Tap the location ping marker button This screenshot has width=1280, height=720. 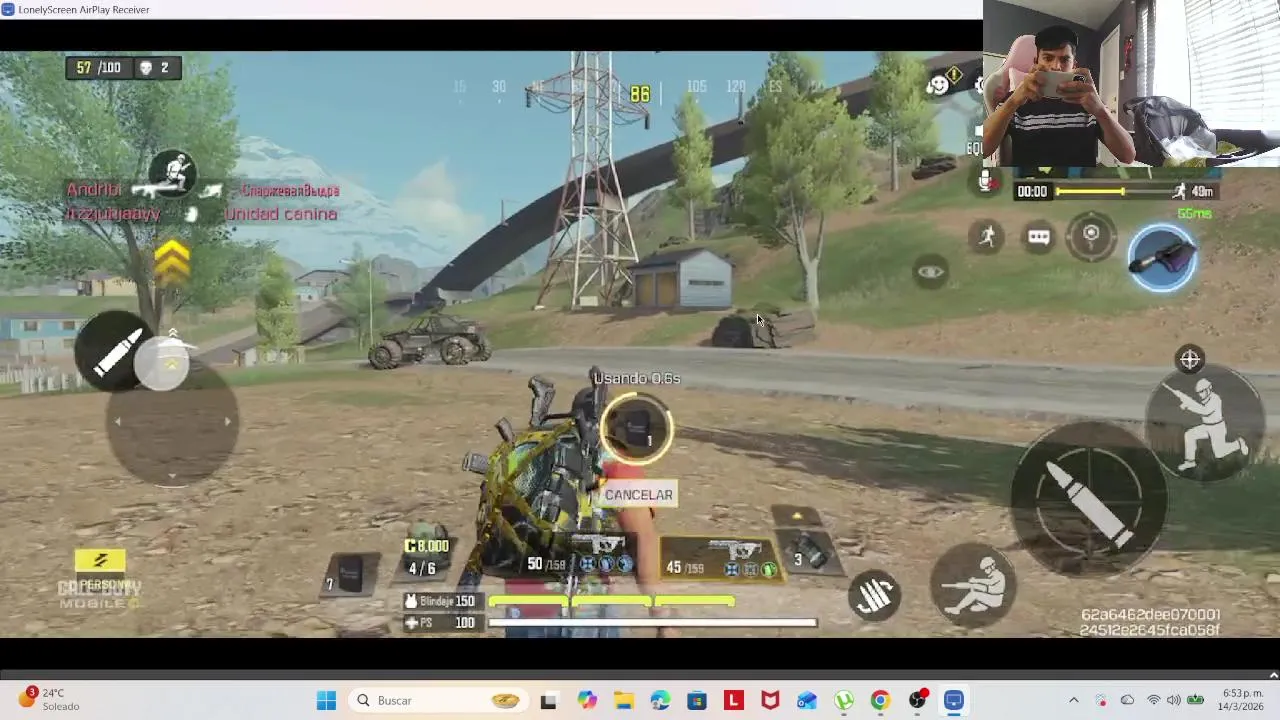[1091, 236]
